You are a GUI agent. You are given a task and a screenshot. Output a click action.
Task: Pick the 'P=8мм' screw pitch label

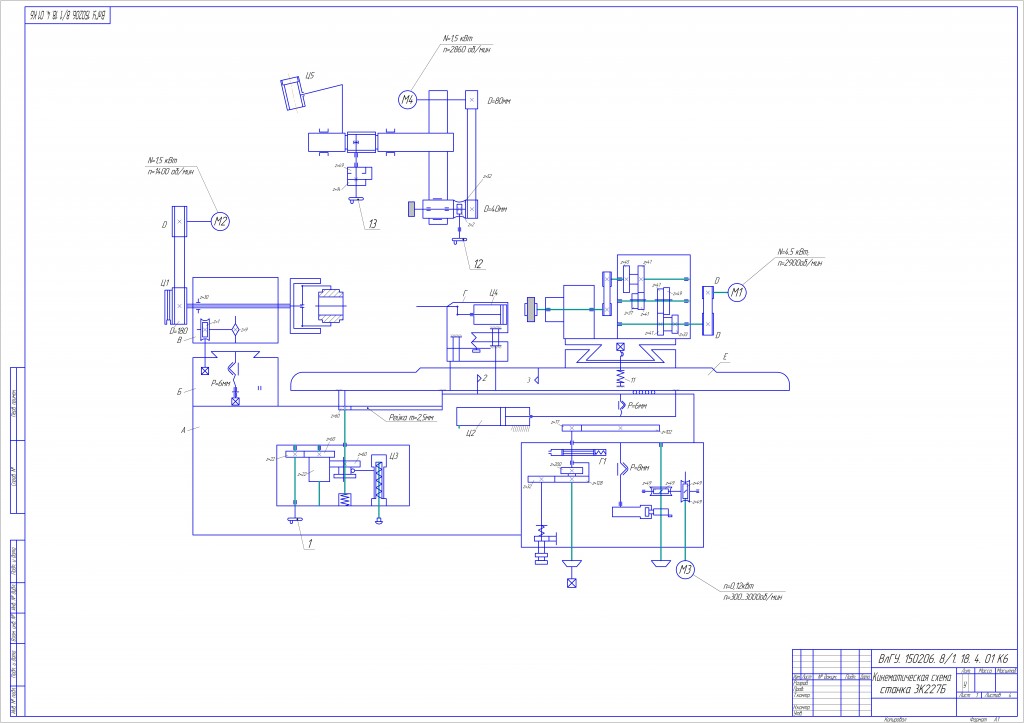(640, 468)
